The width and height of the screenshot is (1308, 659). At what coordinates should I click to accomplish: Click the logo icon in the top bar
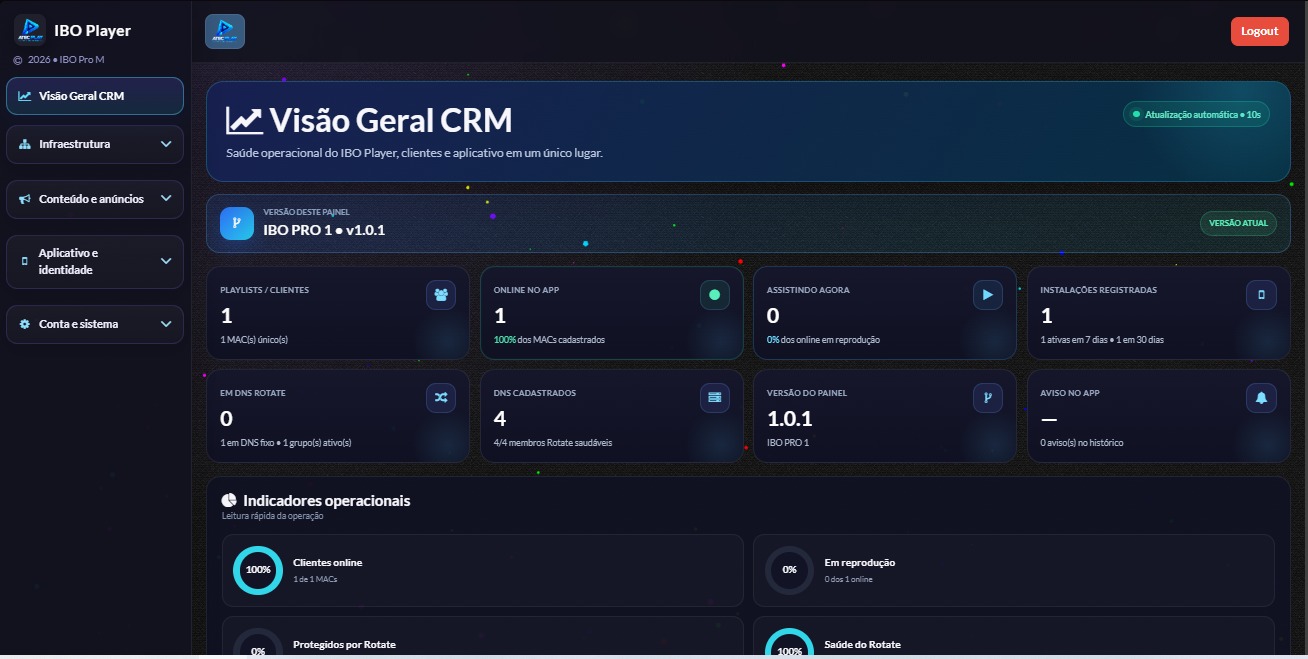[225, 31]
